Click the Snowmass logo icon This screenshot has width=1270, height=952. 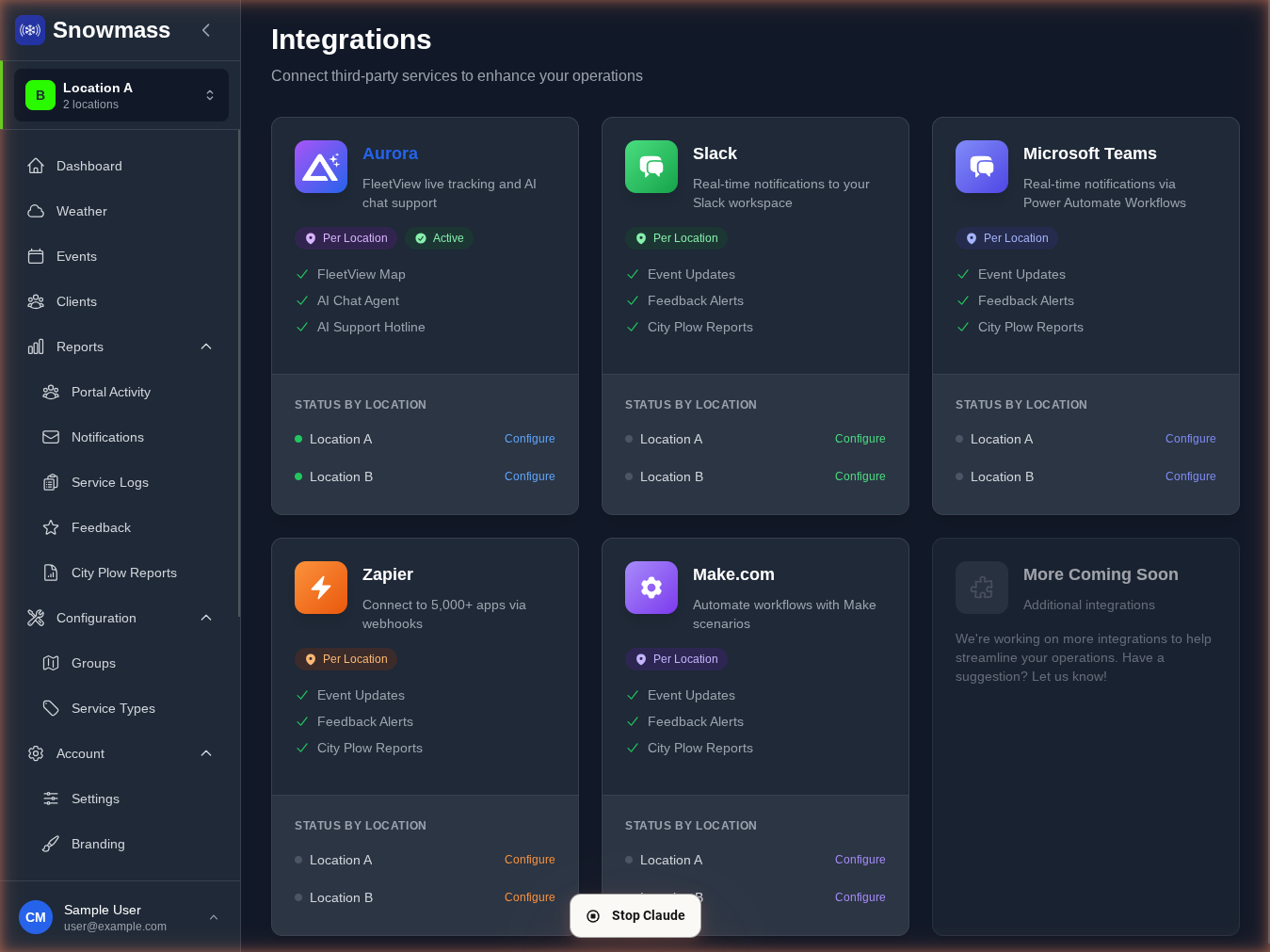pos(30,30)
